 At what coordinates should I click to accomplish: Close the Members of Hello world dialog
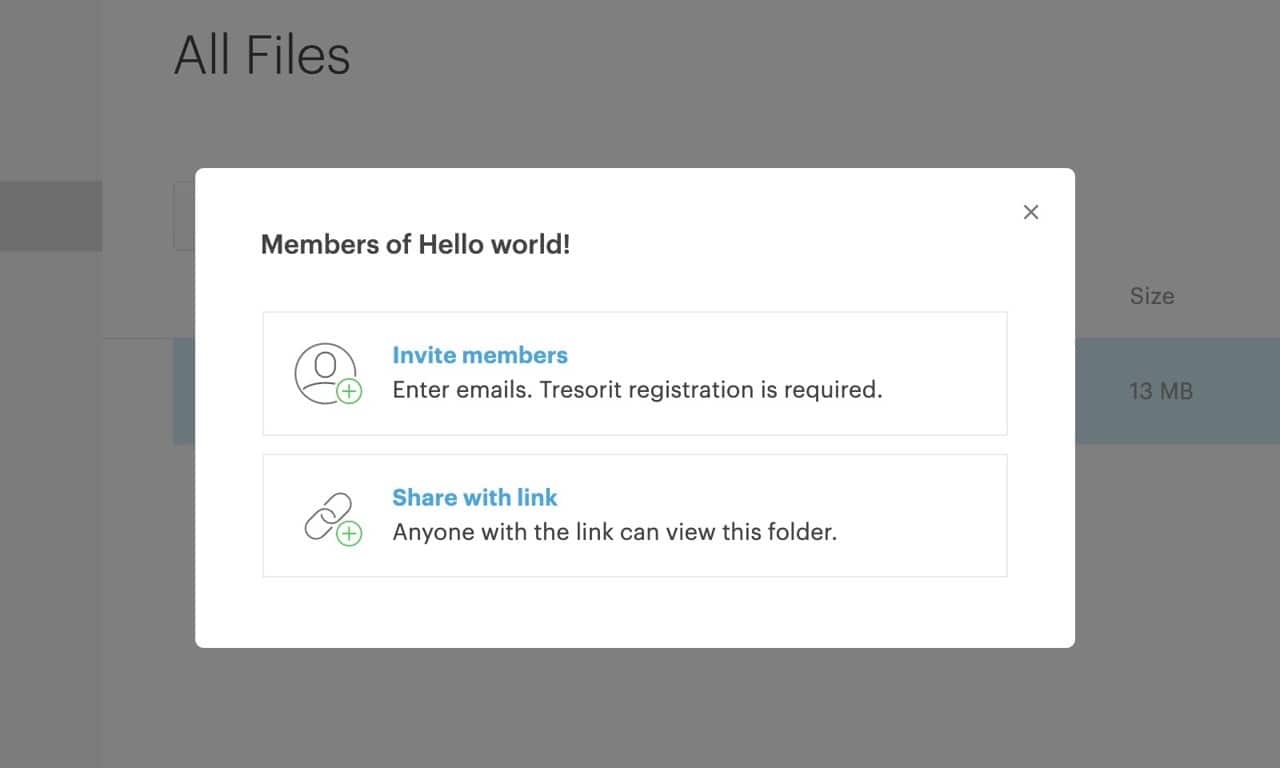1031,212
